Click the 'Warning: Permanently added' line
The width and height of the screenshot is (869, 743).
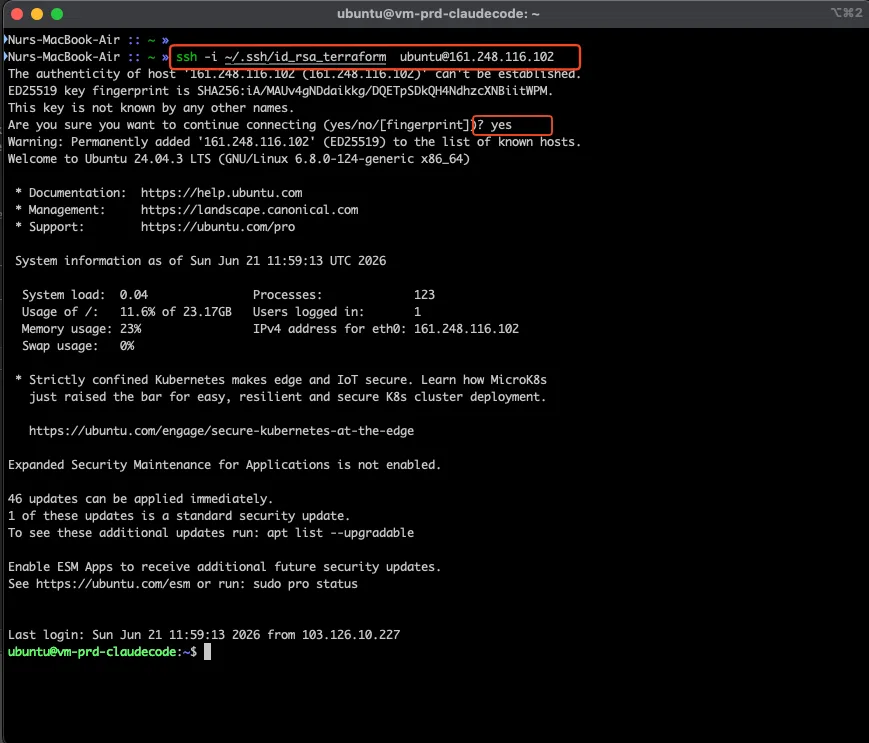pos(294,142)
